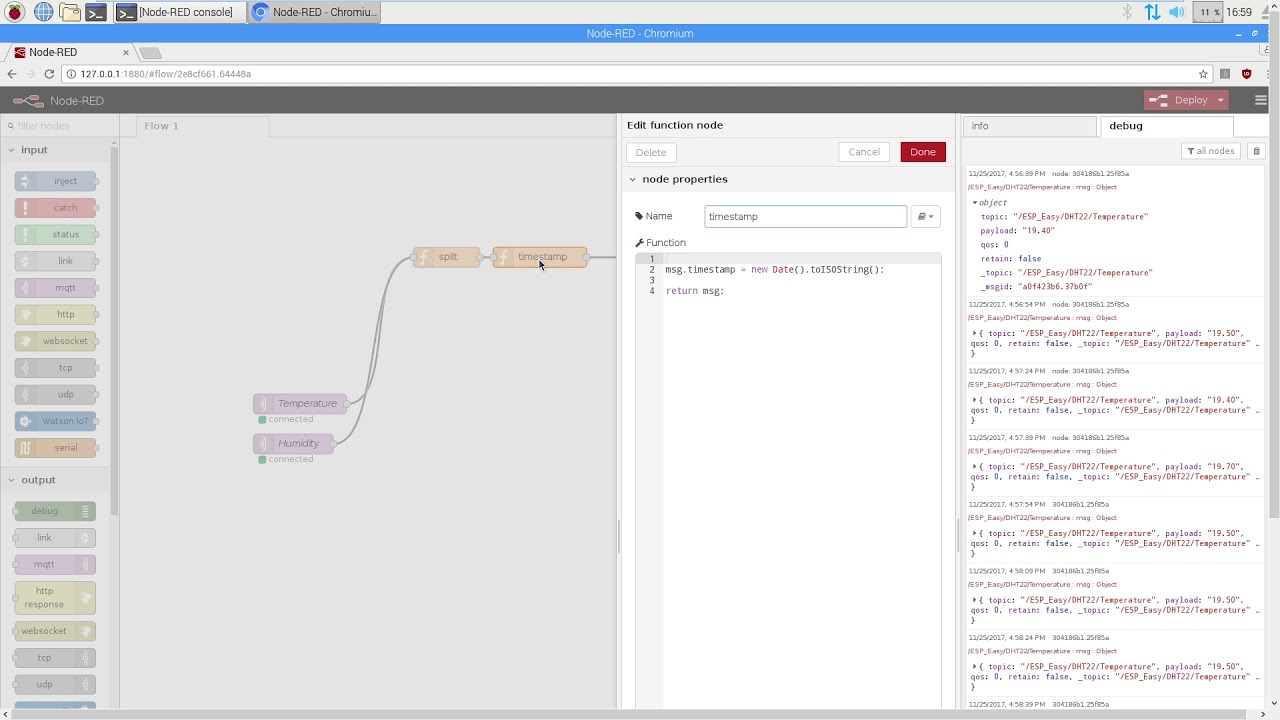Select the mqtt input node in the palette
Image resolution: width=1280 pixels, height=720 pixels.
pos(56,288)
